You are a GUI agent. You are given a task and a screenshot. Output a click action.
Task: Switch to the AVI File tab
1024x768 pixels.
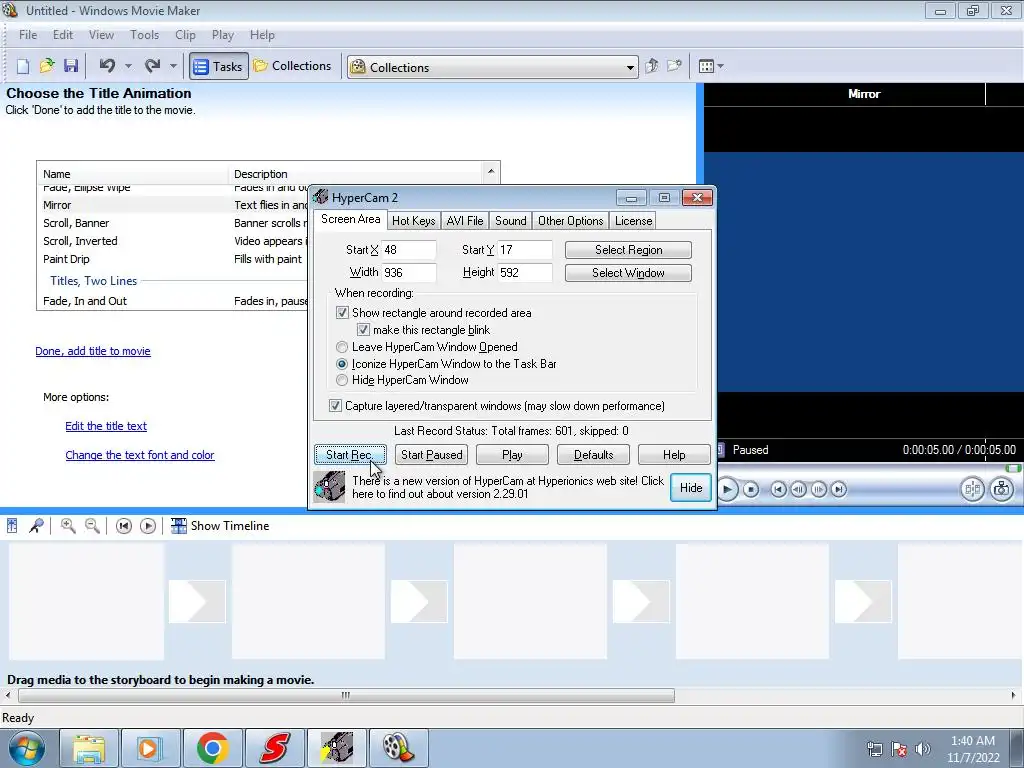465,221
